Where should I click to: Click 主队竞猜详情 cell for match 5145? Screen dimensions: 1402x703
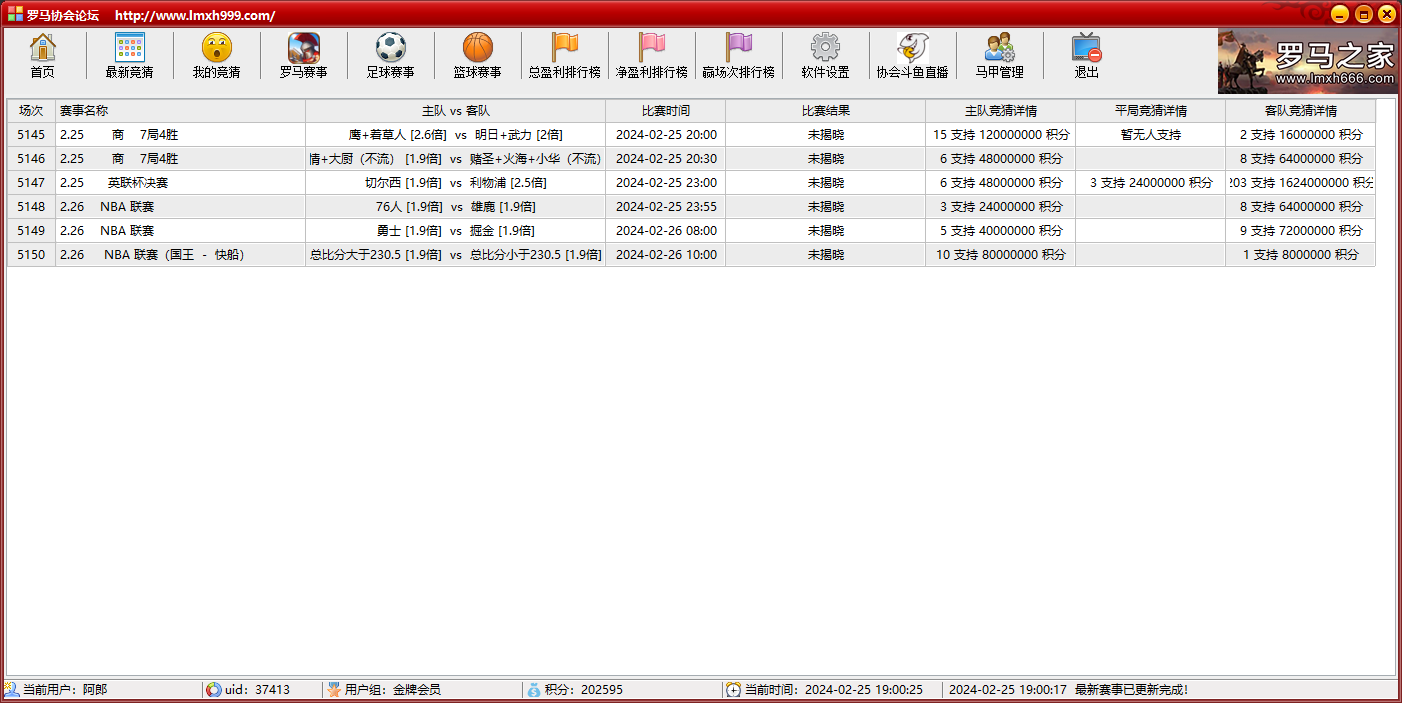point(1000,135)
